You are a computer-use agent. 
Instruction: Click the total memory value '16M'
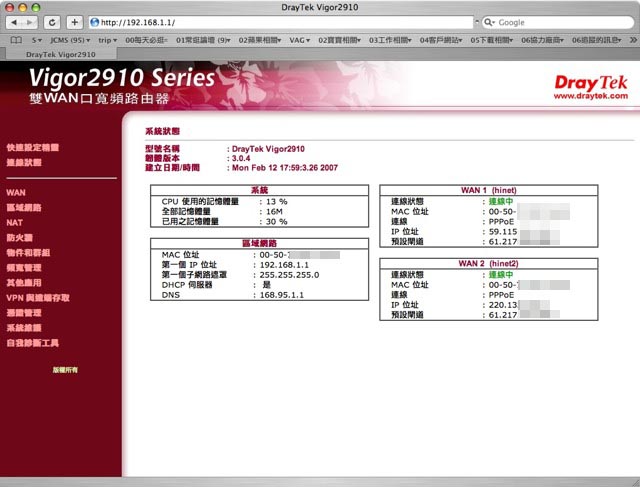274,211
